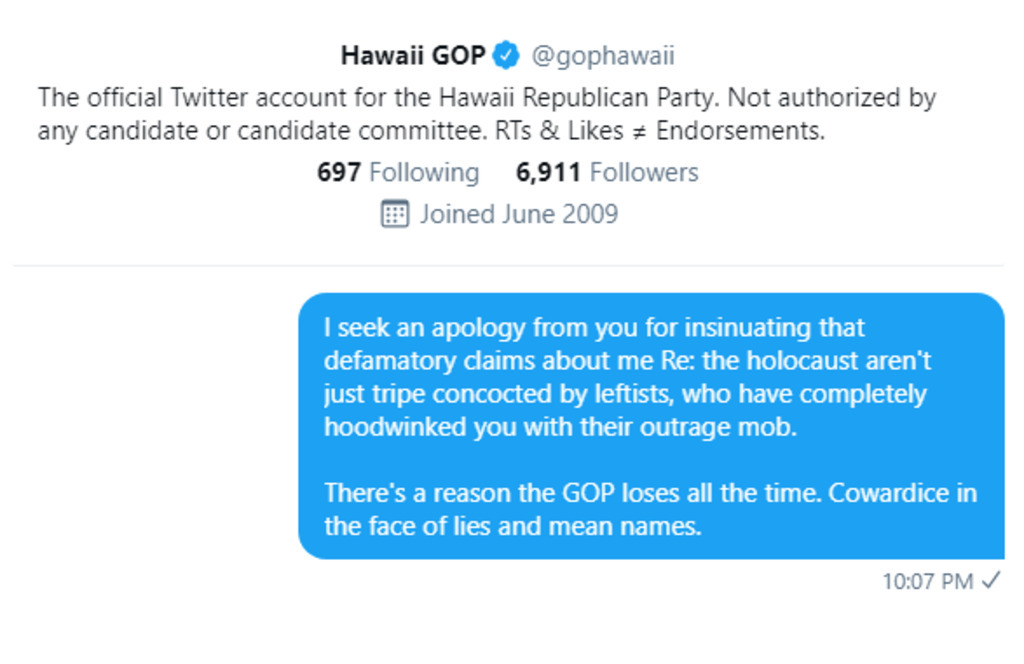Open the Hawaii GOP profile name

412,55
